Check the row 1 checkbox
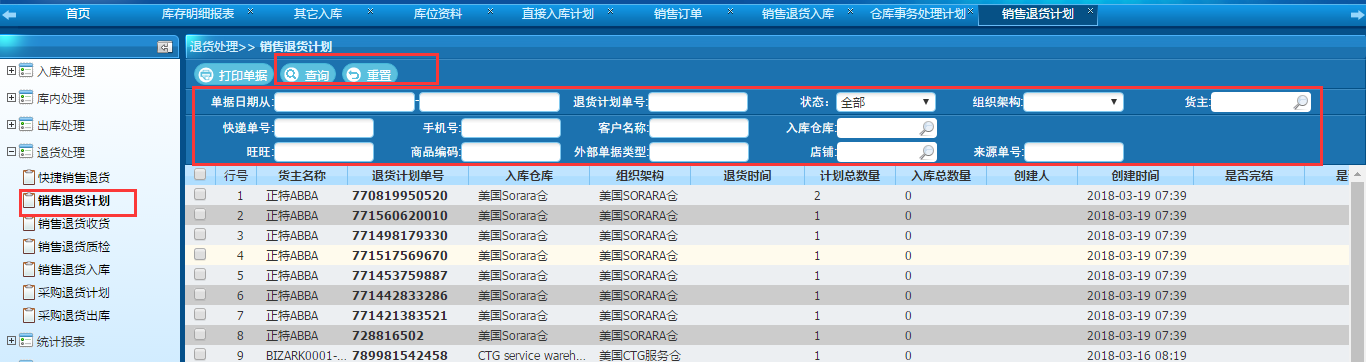1366x362 pixels. (200, 195)
